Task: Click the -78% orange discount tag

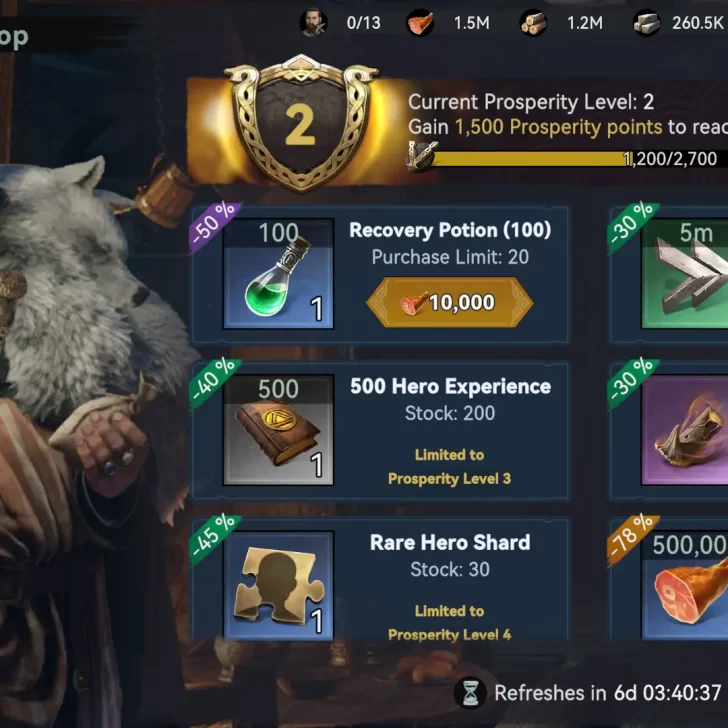Action: tap(632, 540)
